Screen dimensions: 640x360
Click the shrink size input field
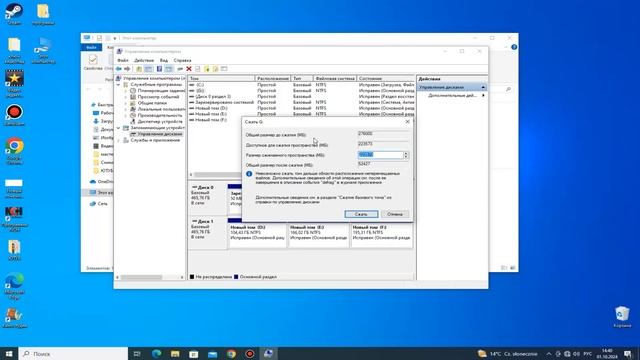point(380,155)
